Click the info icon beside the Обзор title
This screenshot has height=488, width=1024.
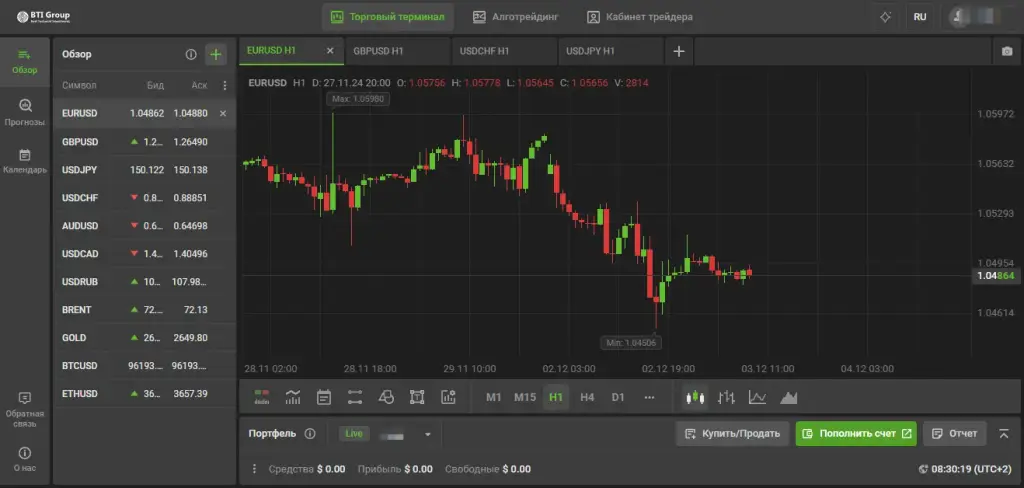[x=191, y=54]
